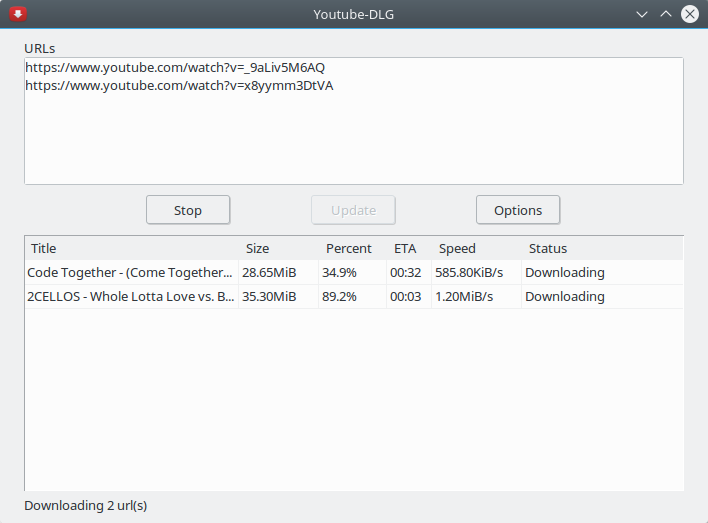Select the 2CELLOS Whole Lotta Love row
708x523 pixels.
pos(354,296)
